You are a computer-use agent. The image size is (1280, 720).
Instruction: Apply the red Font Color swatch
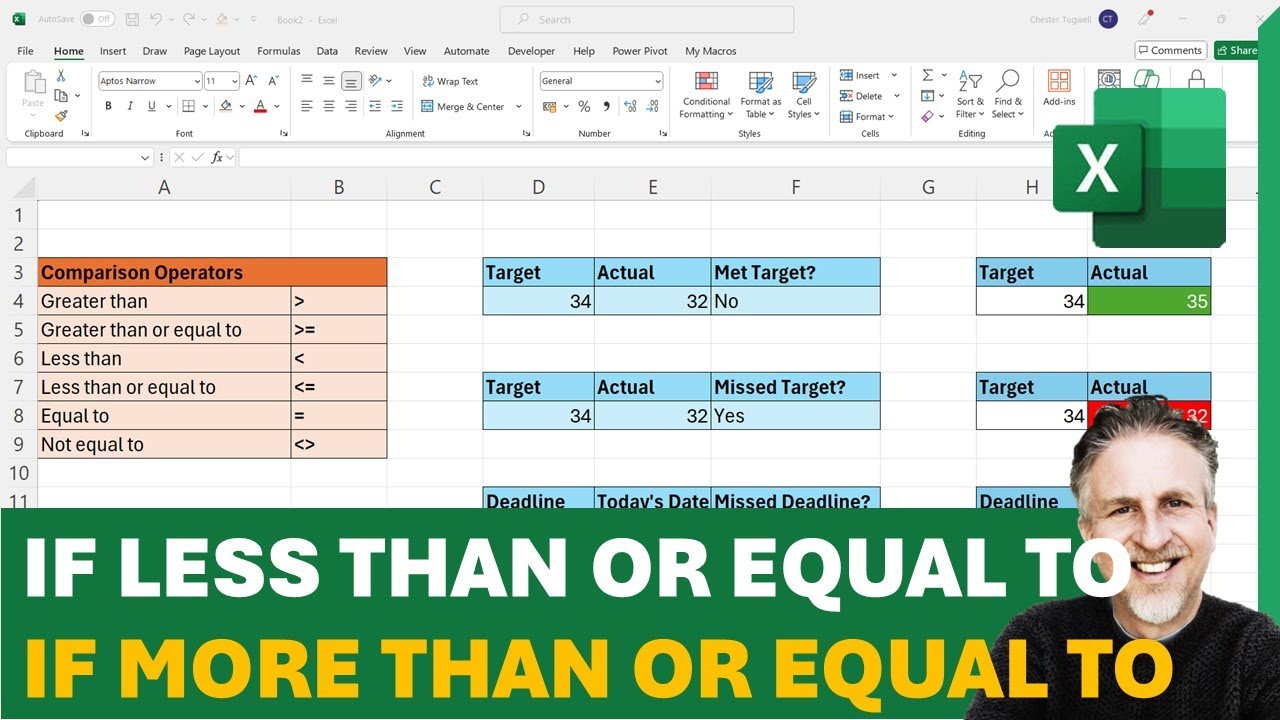point(260,106)
